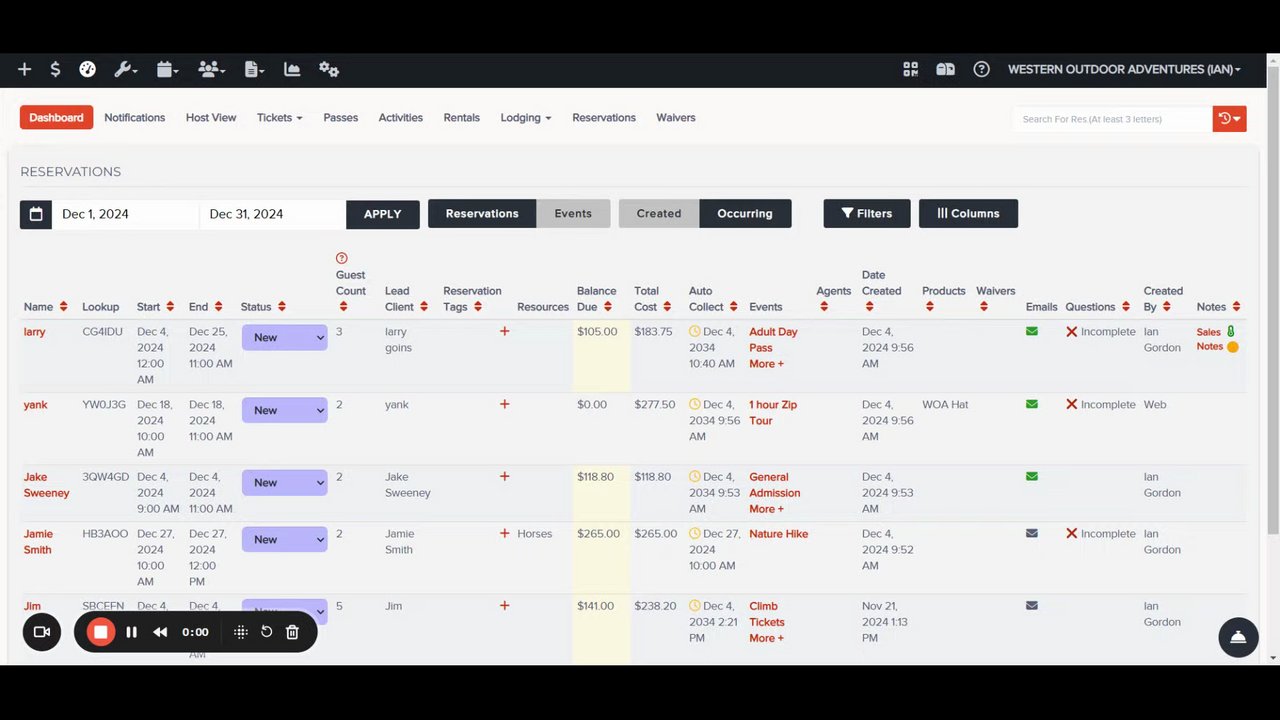
Task: Click the gray email icon in Jamie Smith's row
Action: 1032,533
